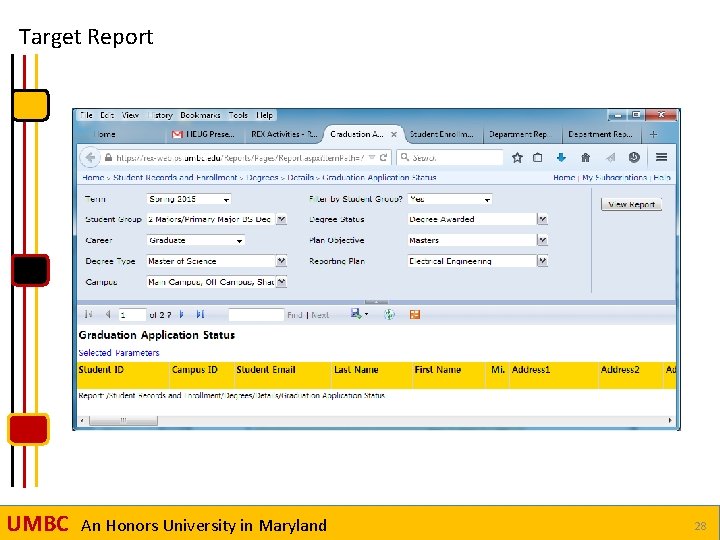Open the hamburger menu in Firefox
Screen dimensions: 720x540
tap(661, 157)
